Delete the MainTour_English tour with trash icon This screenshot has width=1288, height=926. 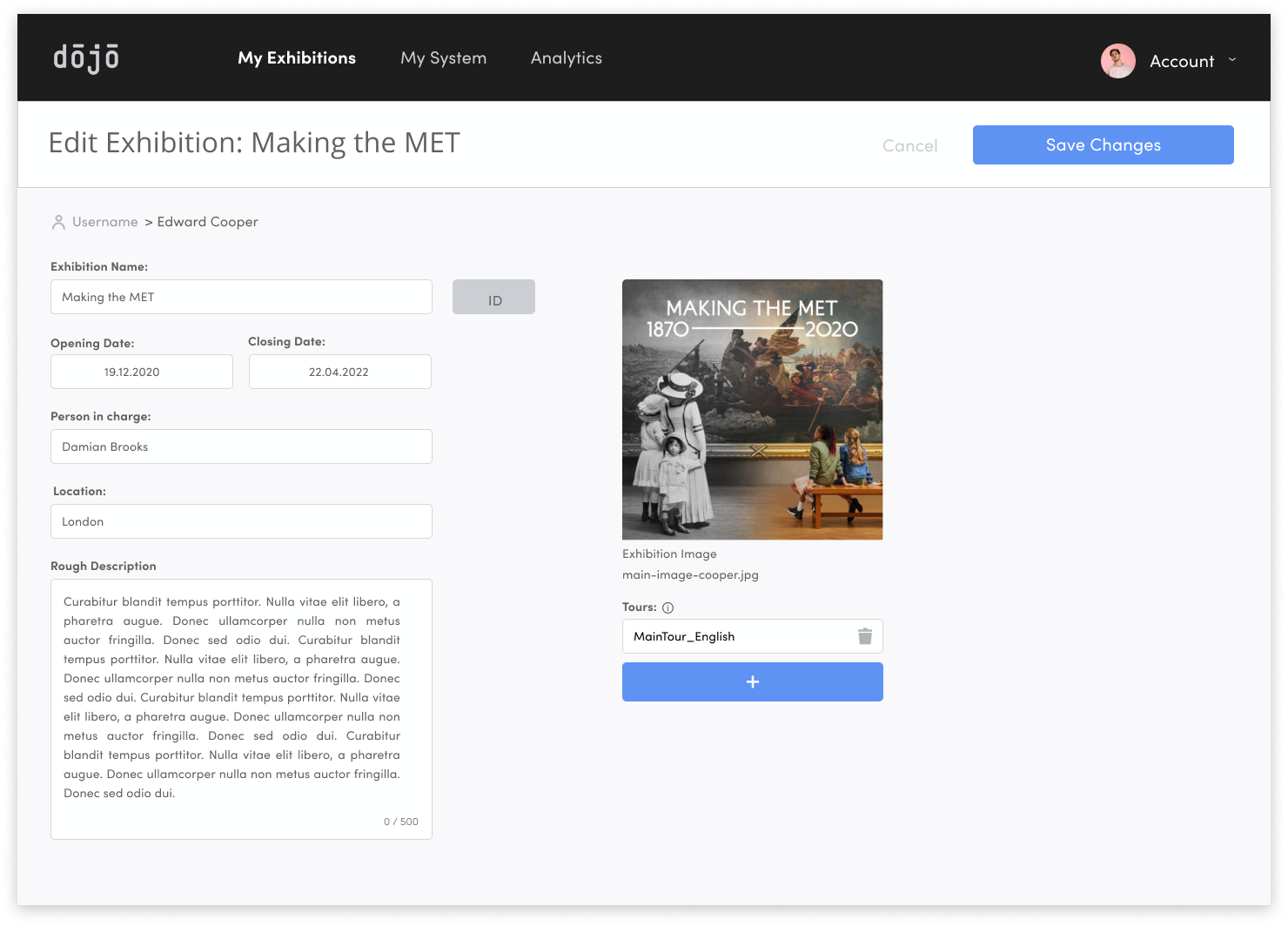[865, 636]
